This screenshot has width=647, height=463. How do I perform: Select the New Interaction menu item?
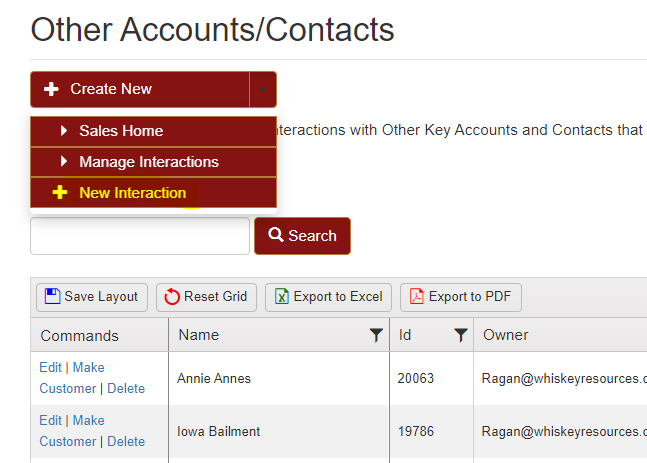point(153,193)
